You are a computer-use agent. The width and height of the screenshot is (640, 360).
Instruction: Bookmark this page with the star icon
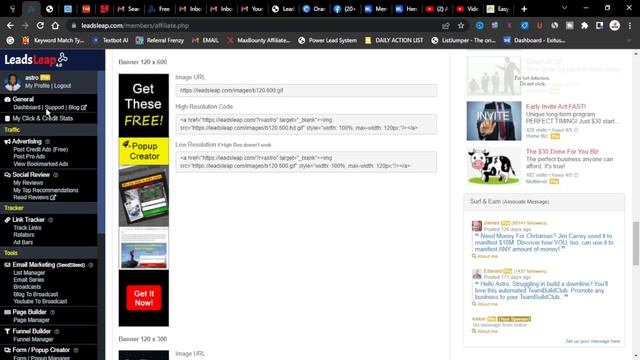(461, 26)
